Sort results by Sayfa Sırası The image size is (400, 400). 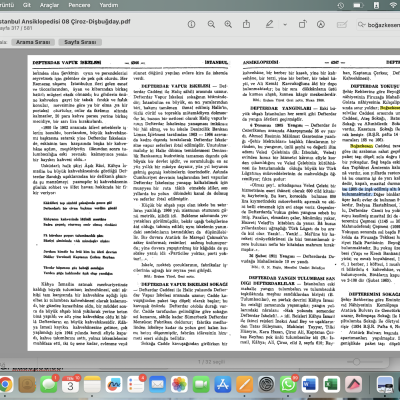click(x=80, y=42)
